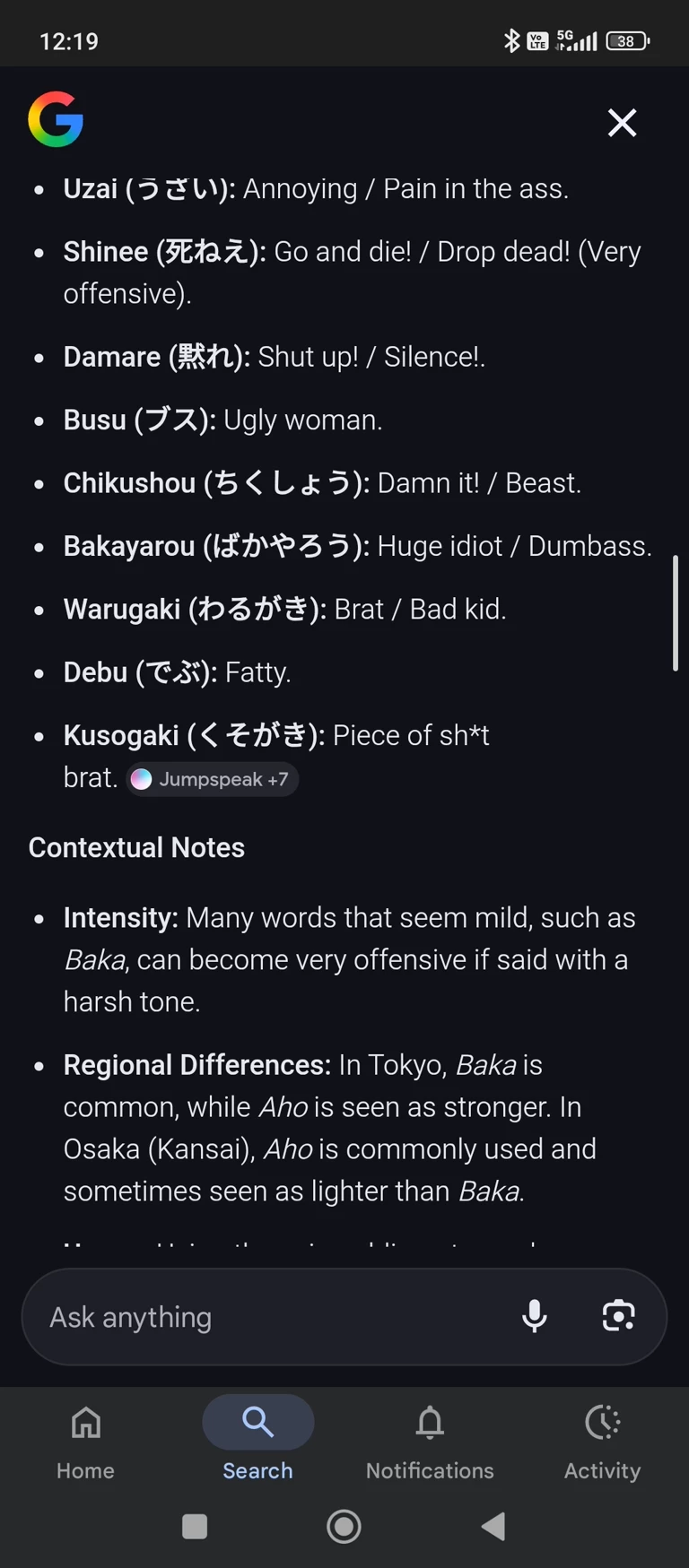Open Google Lens camera search

pyautogui.click(x=618, y=1316)
